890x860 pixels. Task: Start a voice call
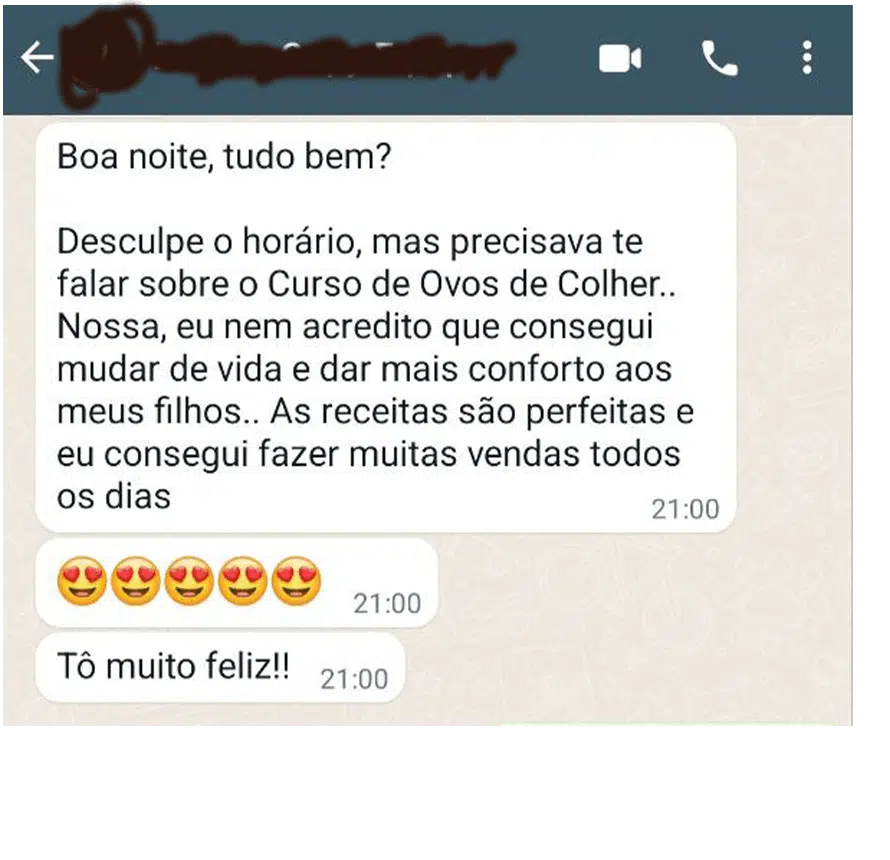click(x=719, y=58)
